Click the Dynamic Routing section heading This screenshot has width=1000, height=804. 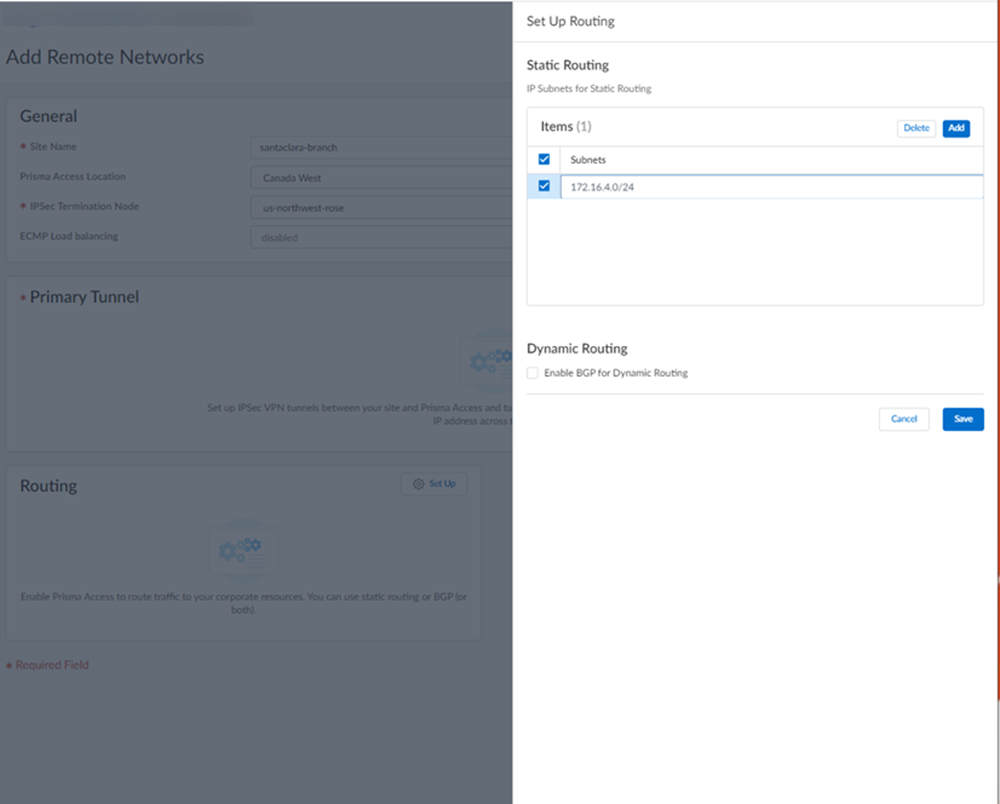tap(577, 349)
